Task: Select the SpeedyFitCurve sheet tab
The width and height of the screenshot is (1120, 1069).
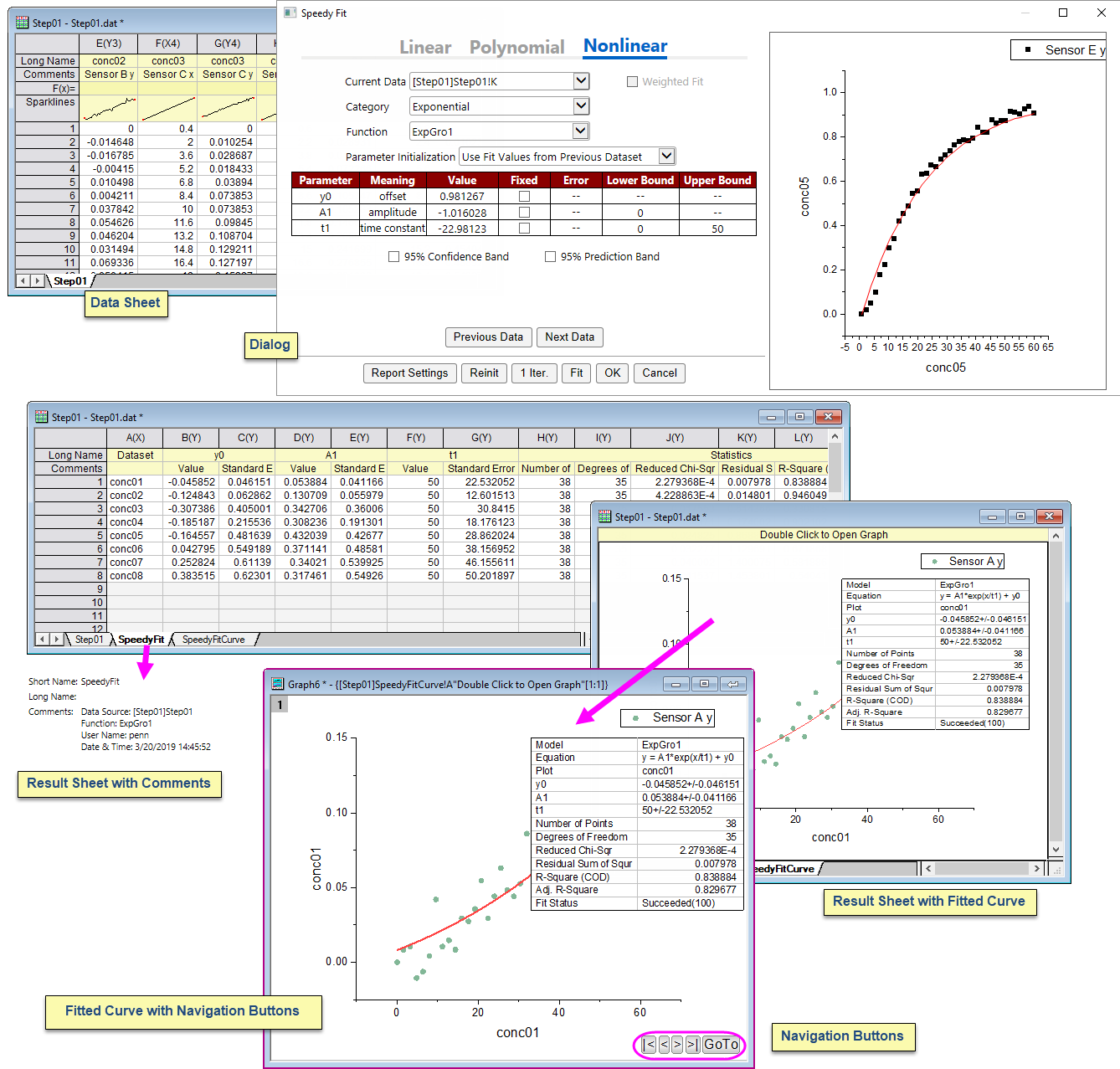Action: point(213,640)
